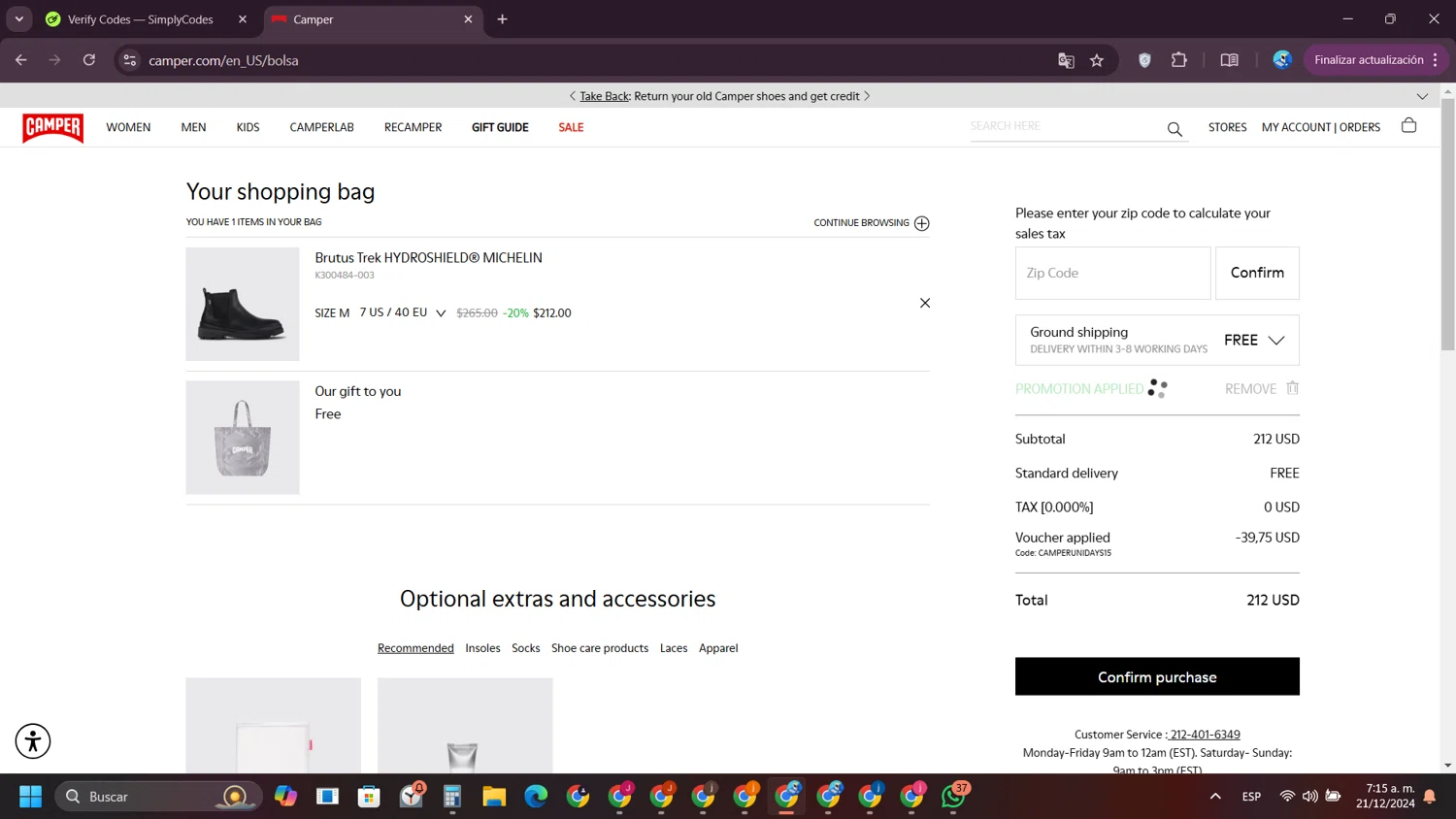View site information icon in address bar
Image resolution: width=1456 pixels, height=819 pixels.
tap(129, 60)
